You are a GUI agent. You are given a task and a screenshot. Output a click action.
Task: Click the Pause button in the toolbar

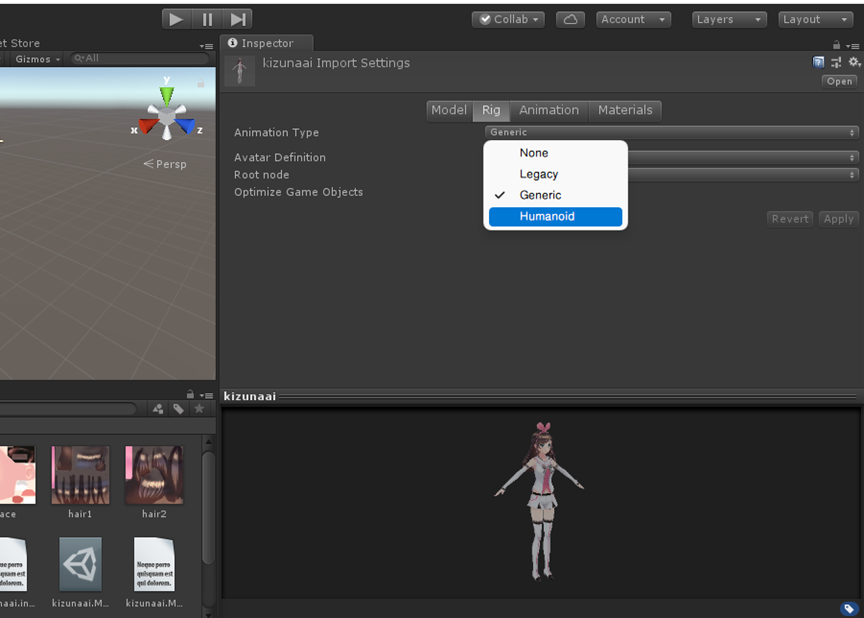click(207, 19)
